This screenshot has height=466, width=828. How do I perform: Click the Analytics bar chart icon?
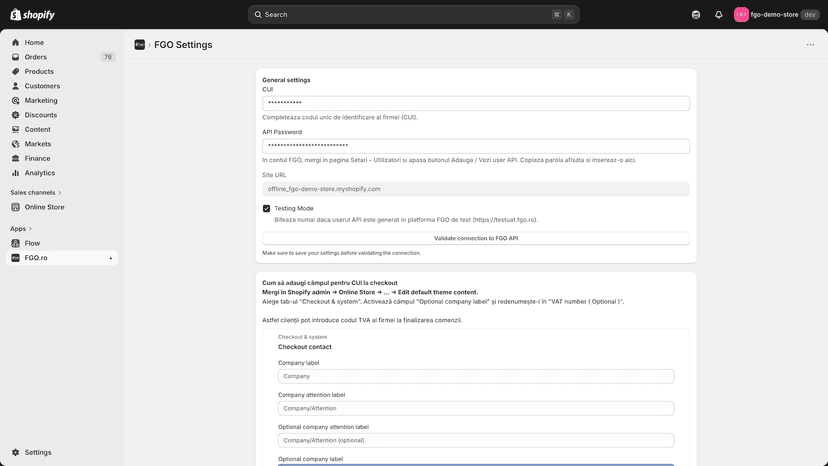pyautogui.click(x=15, y=173)
